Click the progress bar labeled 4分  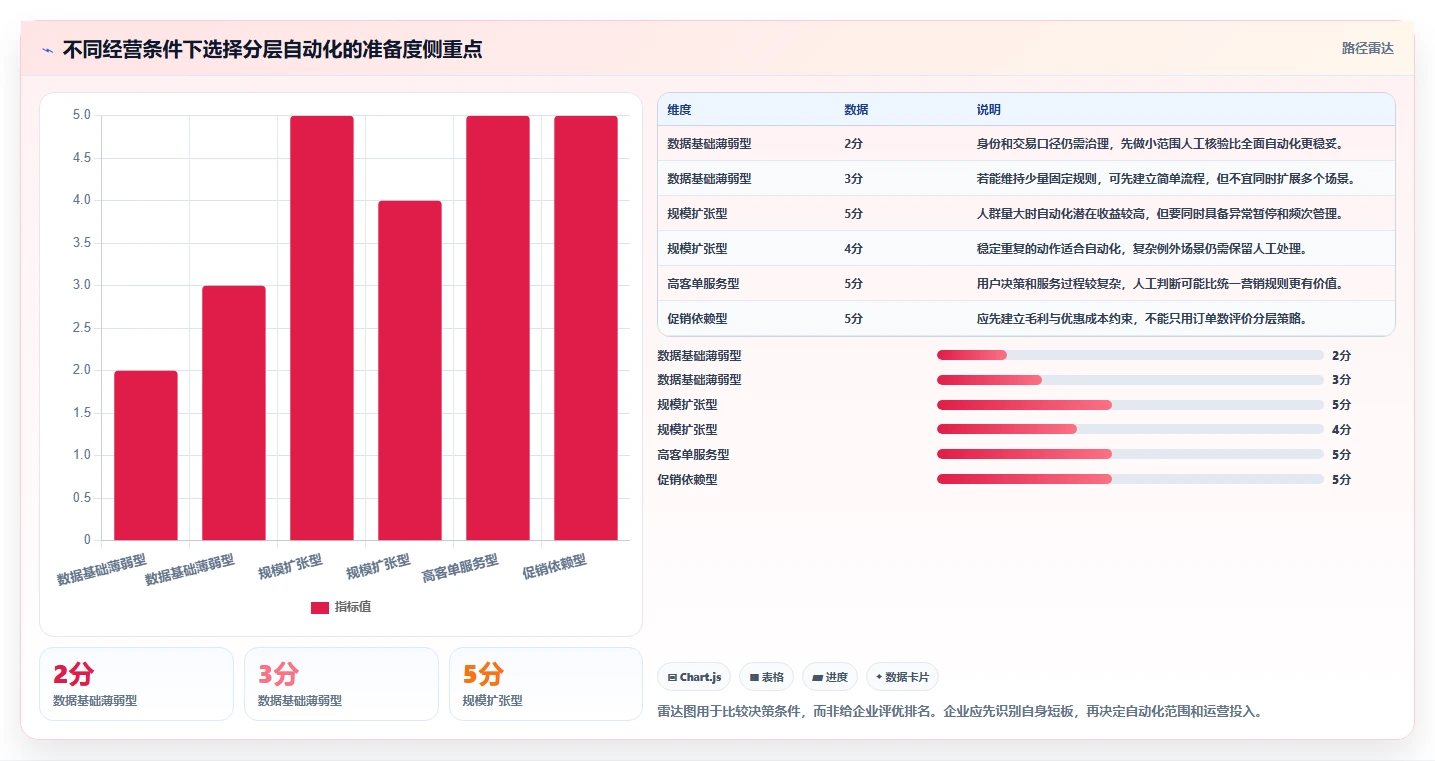(x=1130, y=430)
